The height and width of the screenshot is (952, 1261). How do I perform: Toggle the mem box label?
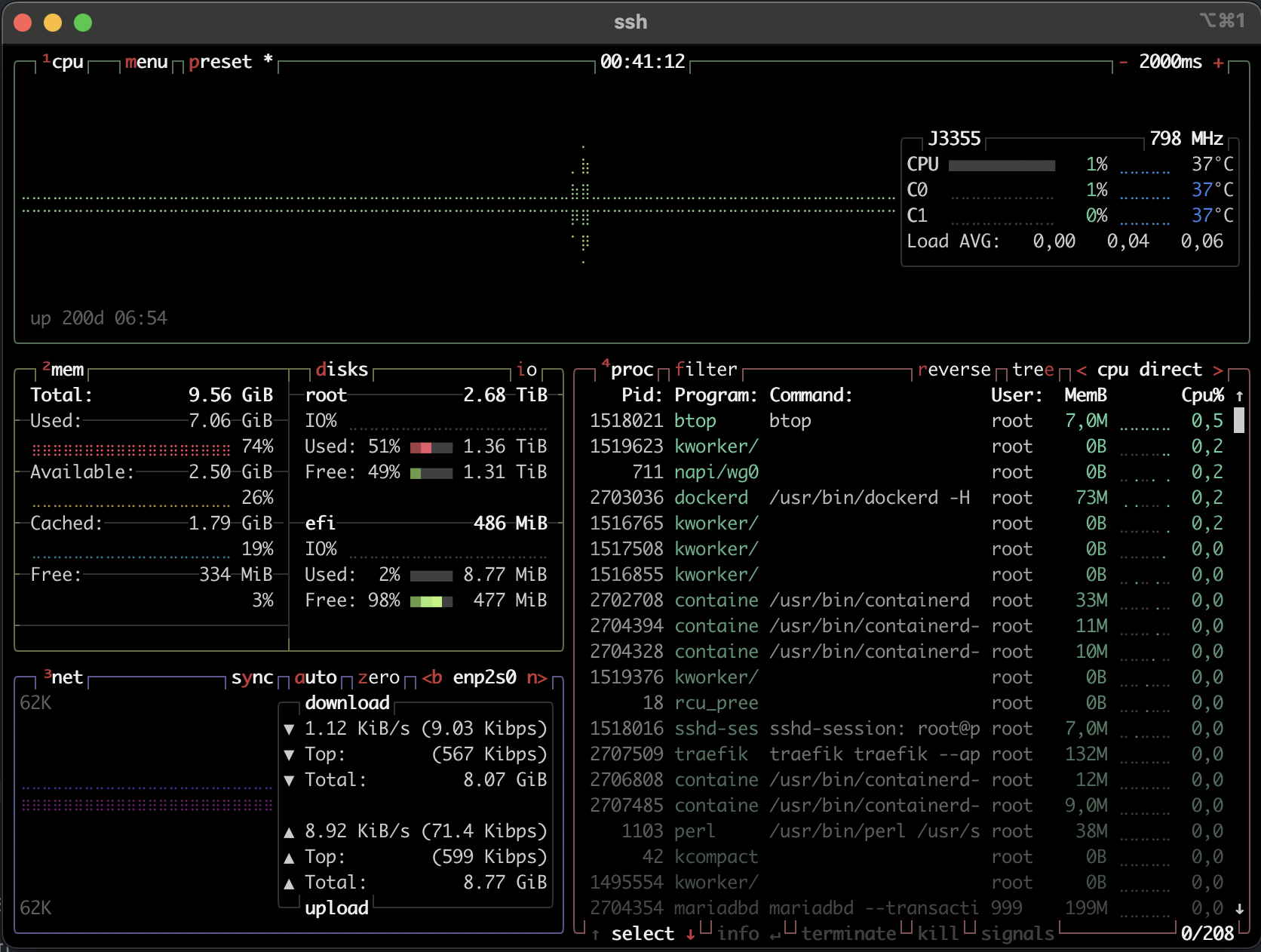point(63,370)
